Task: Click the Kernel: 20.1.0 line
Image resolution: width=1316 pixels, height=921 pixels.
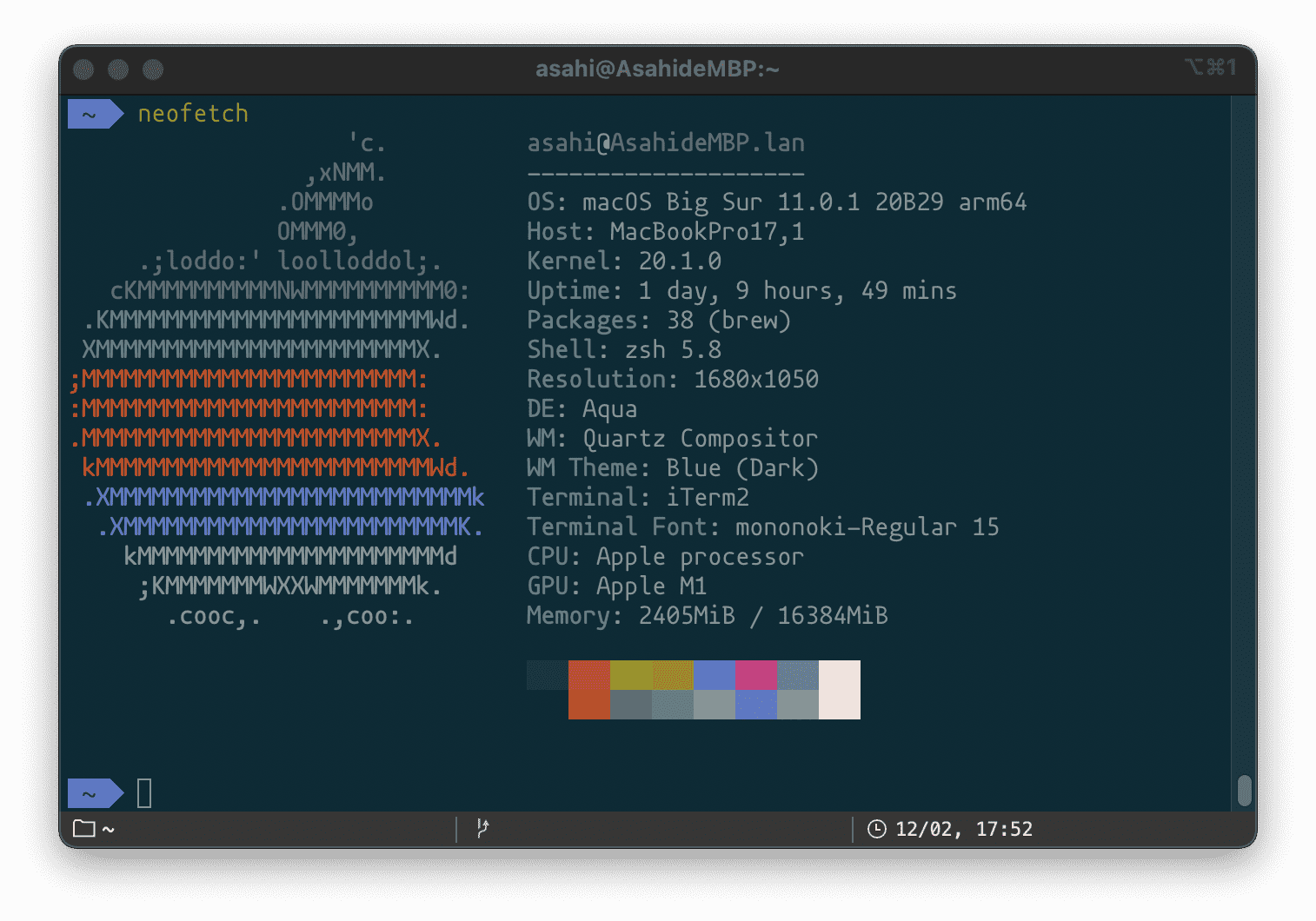Action: click(624, 262)
